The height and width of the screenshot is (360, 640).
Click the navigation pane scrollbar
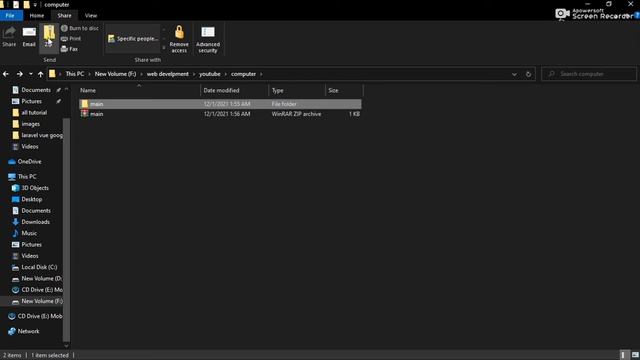(67, 230)
